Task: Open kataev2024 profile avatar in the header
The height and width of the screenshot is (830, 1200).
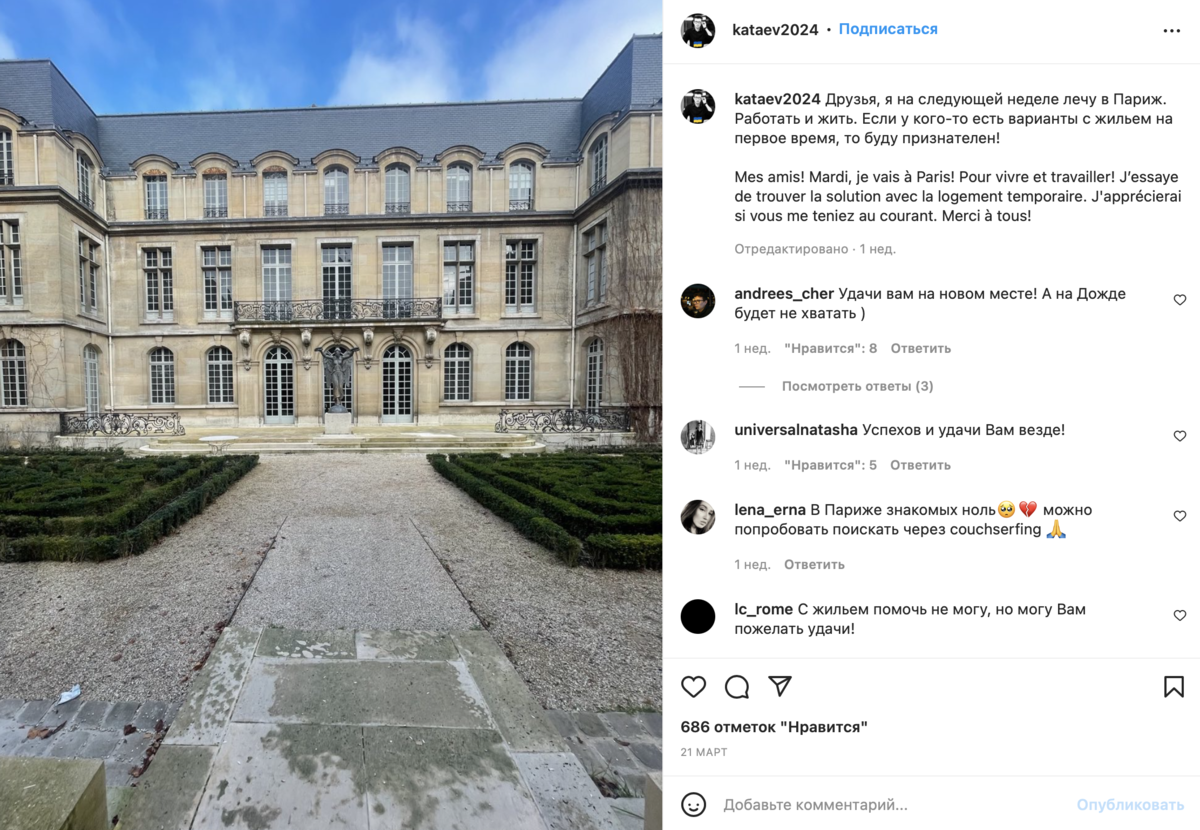Action: point(698,30)
